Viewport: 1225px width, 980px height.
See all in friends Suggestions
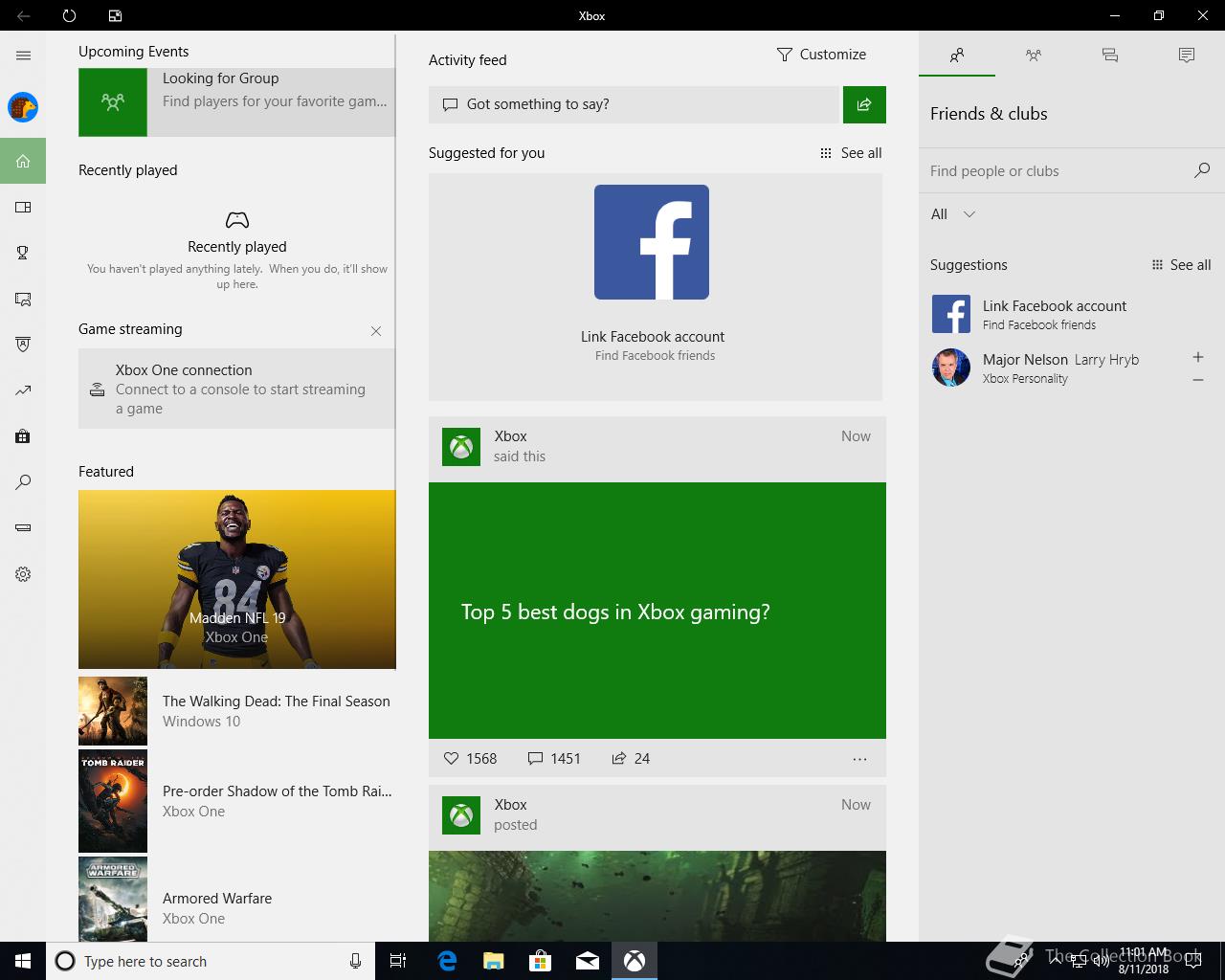[1181, 265]
